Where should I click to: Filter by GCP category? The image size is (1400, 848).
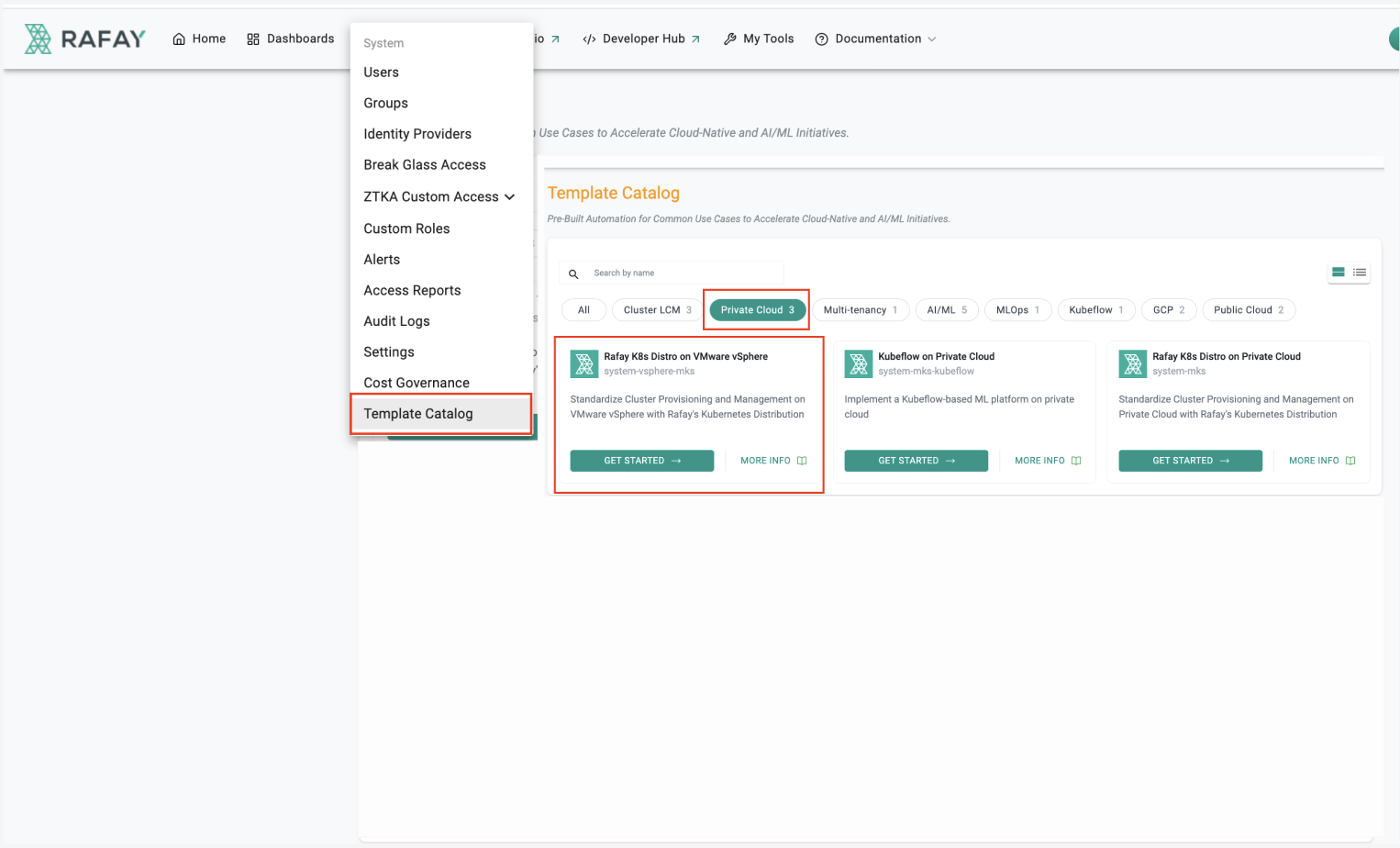point(1169,310)
